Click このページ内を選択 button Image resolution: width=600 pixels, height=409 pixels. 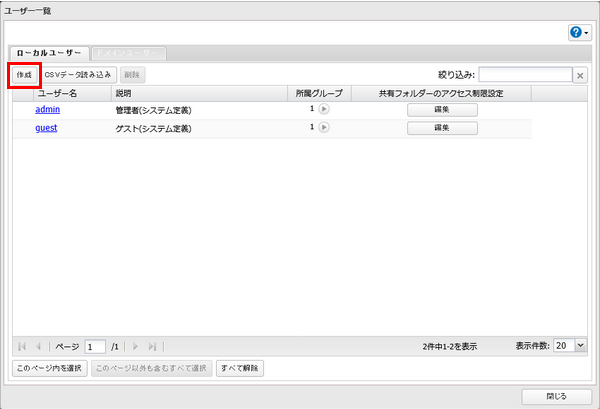click(x=50, y=368)
